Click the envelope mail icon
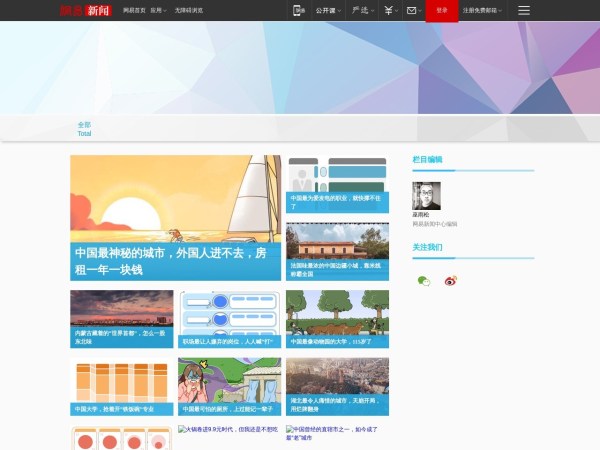Screen dimensions: 600x450 click(412, 10)
